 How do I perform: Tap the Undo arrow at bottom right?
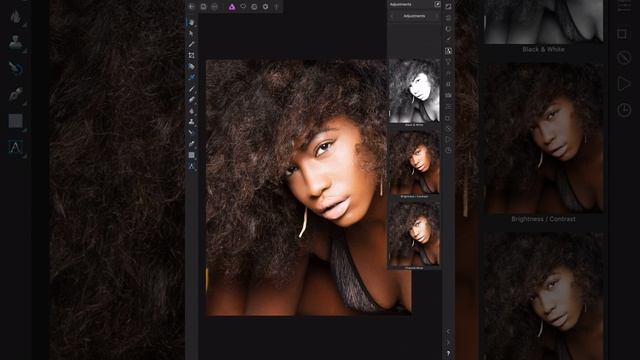[x=448, y=332]
